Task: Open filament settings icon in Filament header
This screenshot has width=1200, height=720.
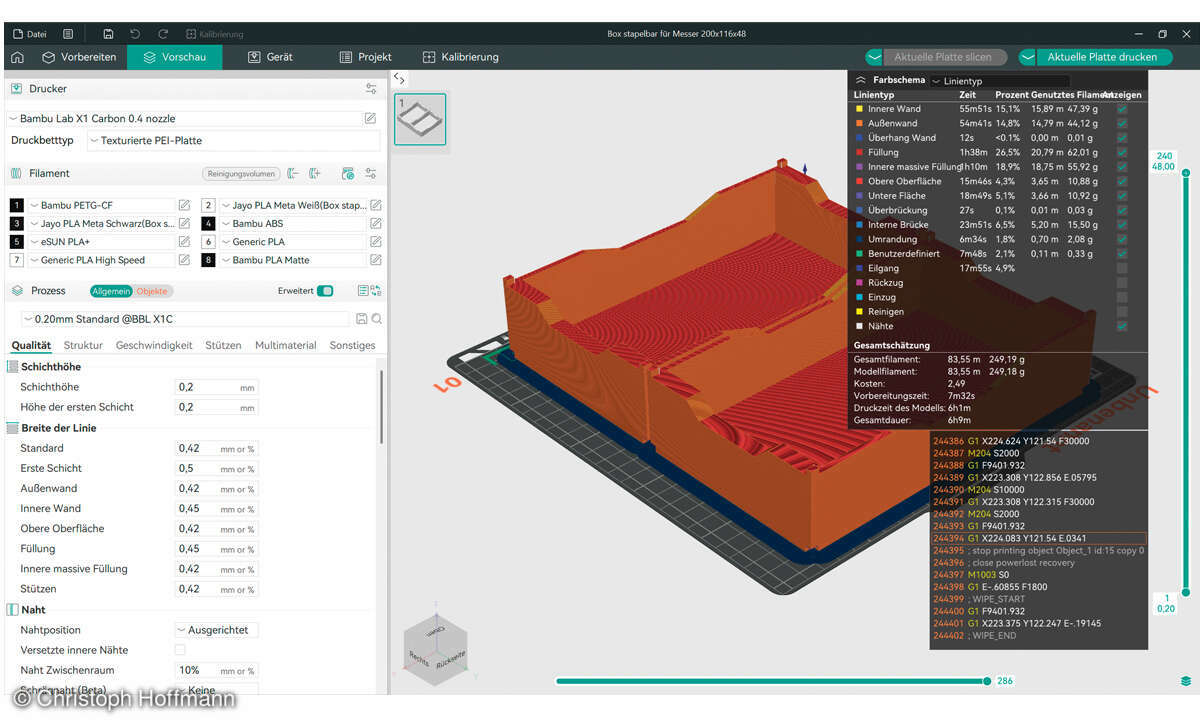Action: [371, 173]
